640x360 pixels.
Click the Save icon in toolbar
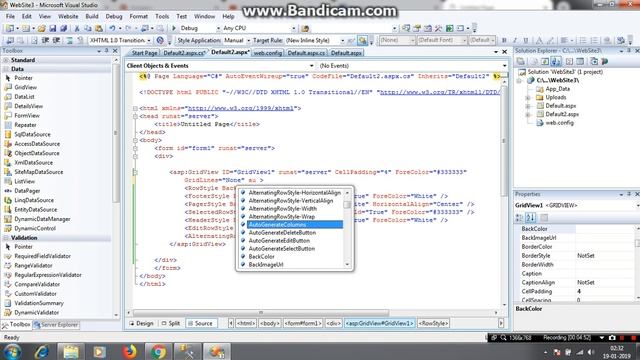(x=53, y=28)
